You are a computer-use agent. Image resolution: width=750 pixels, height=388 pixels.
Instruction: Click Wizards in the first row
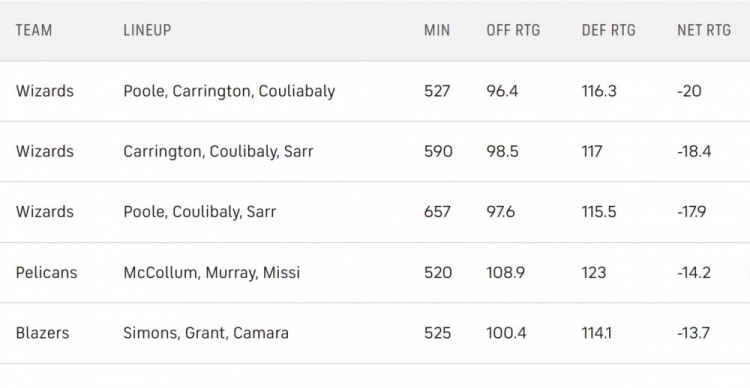pyautogui.click(x=44, y=91)
